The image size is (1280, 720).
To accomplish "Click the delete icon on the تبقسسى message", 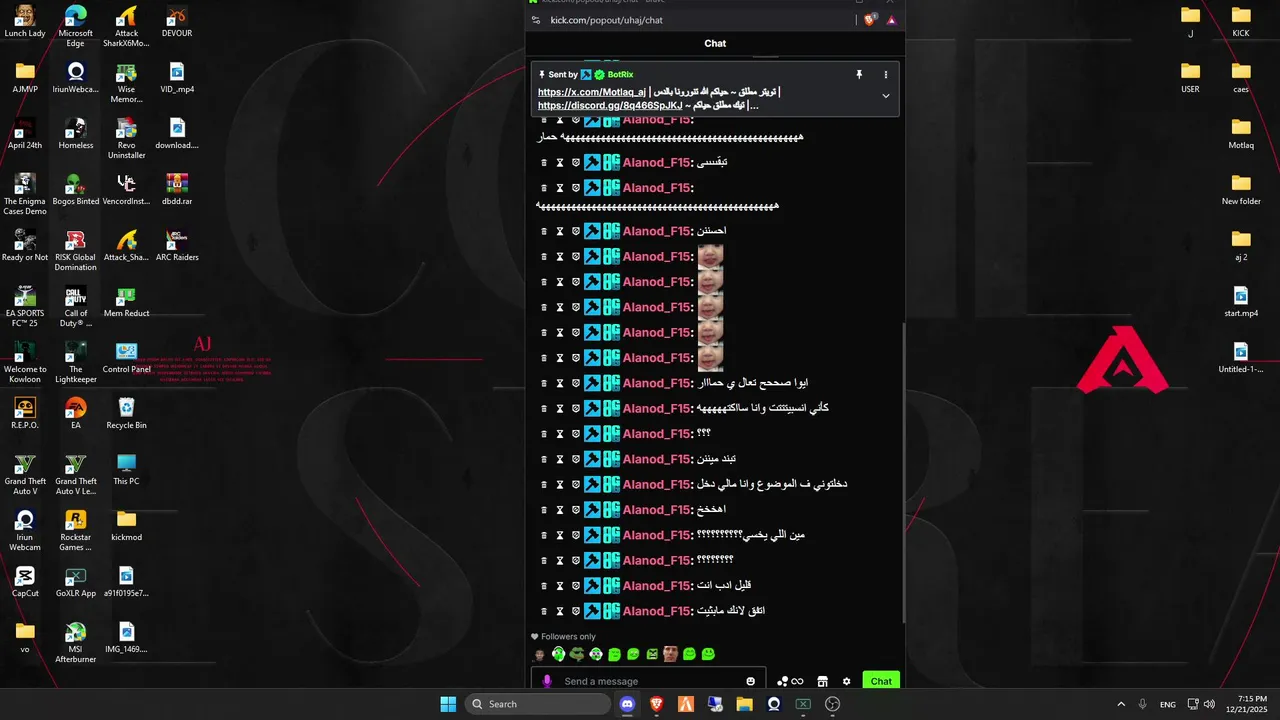I will [x=544, y=162].
